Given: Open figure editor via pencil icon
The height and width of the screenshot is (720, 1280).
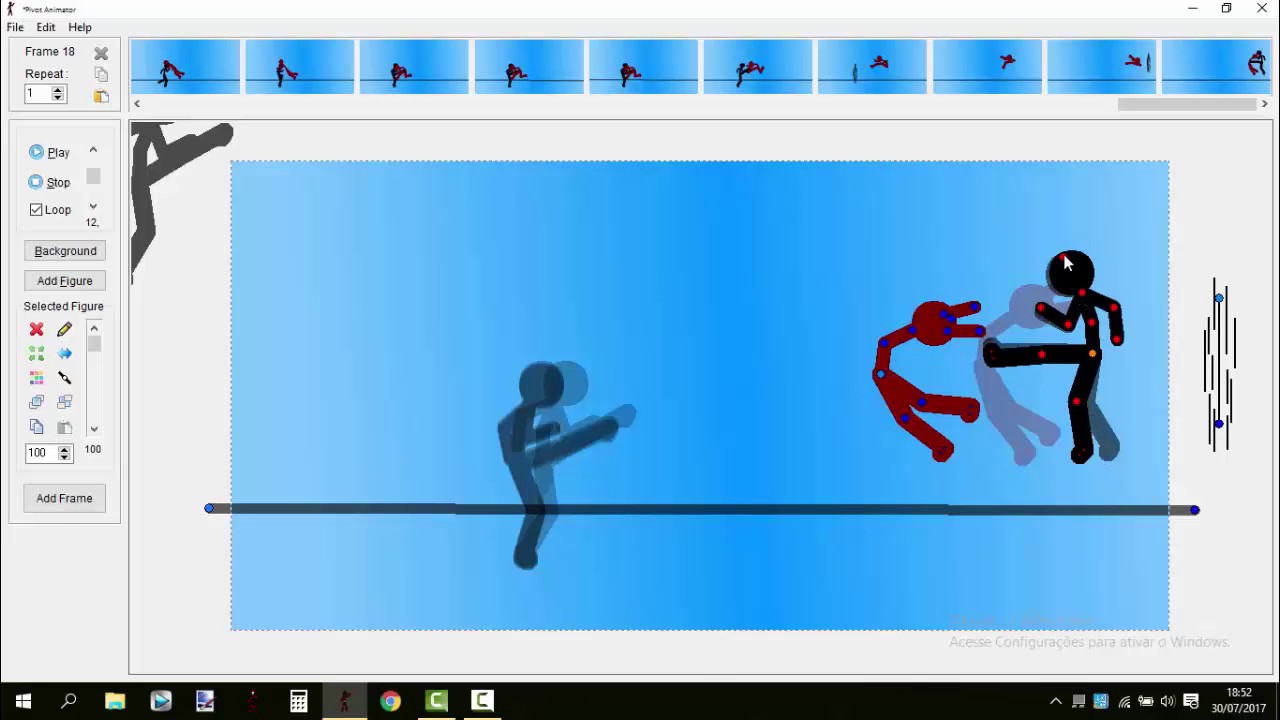Looking at the screenshot, I should 65,329.
